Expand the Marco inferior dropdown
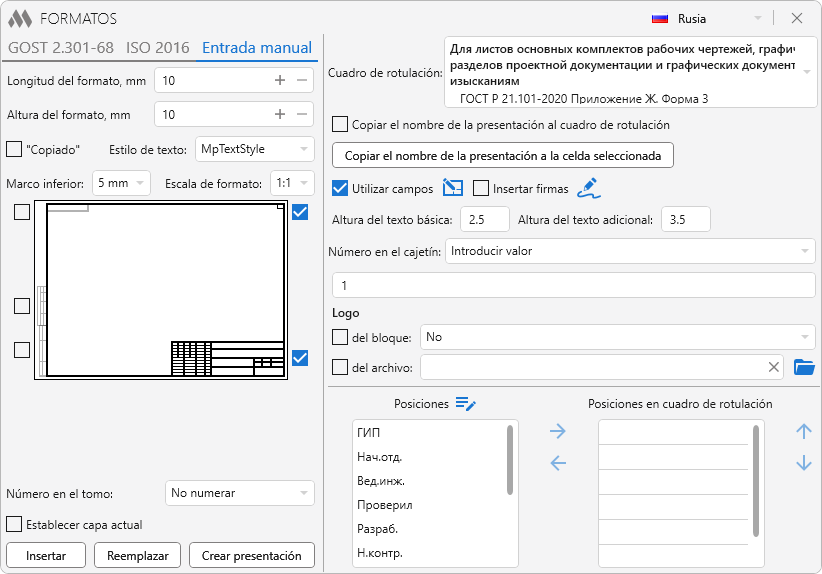This screenshot has width=822, height=574. [x=121, y=183]
